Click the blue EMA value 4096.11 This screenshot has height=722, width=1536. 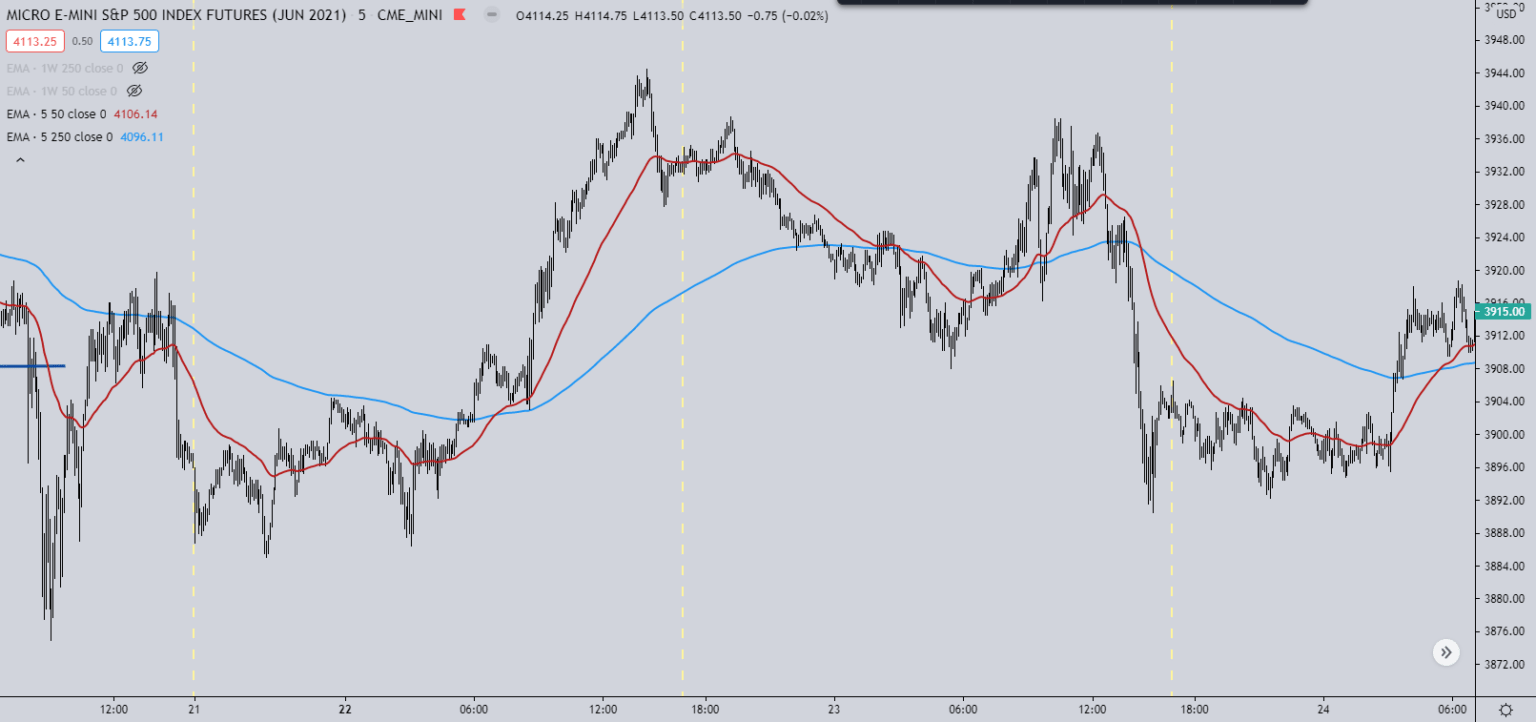pos(142,137)
